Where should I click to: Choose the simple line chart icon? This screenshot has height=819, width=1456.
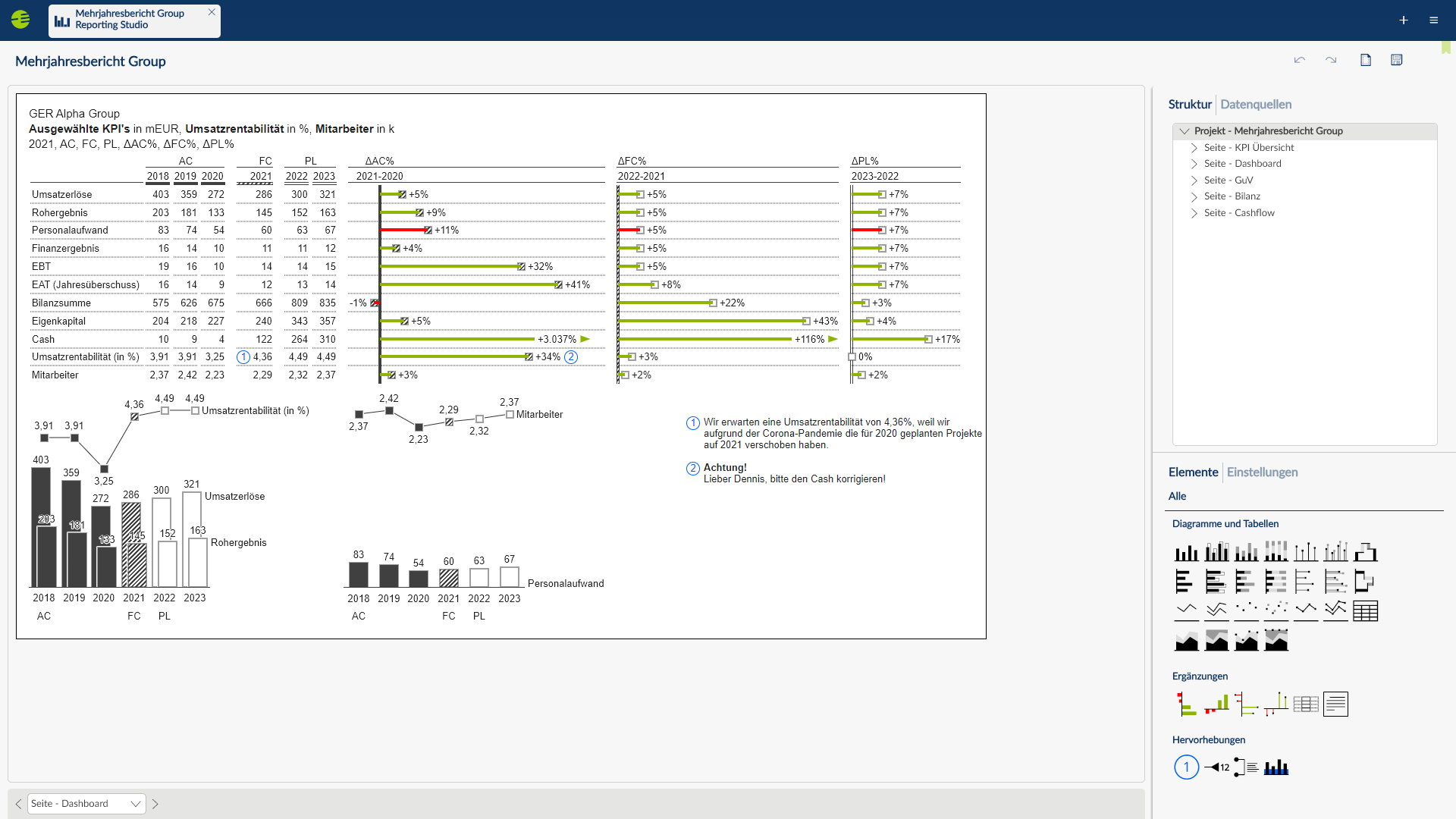[x=1186, y=611]
